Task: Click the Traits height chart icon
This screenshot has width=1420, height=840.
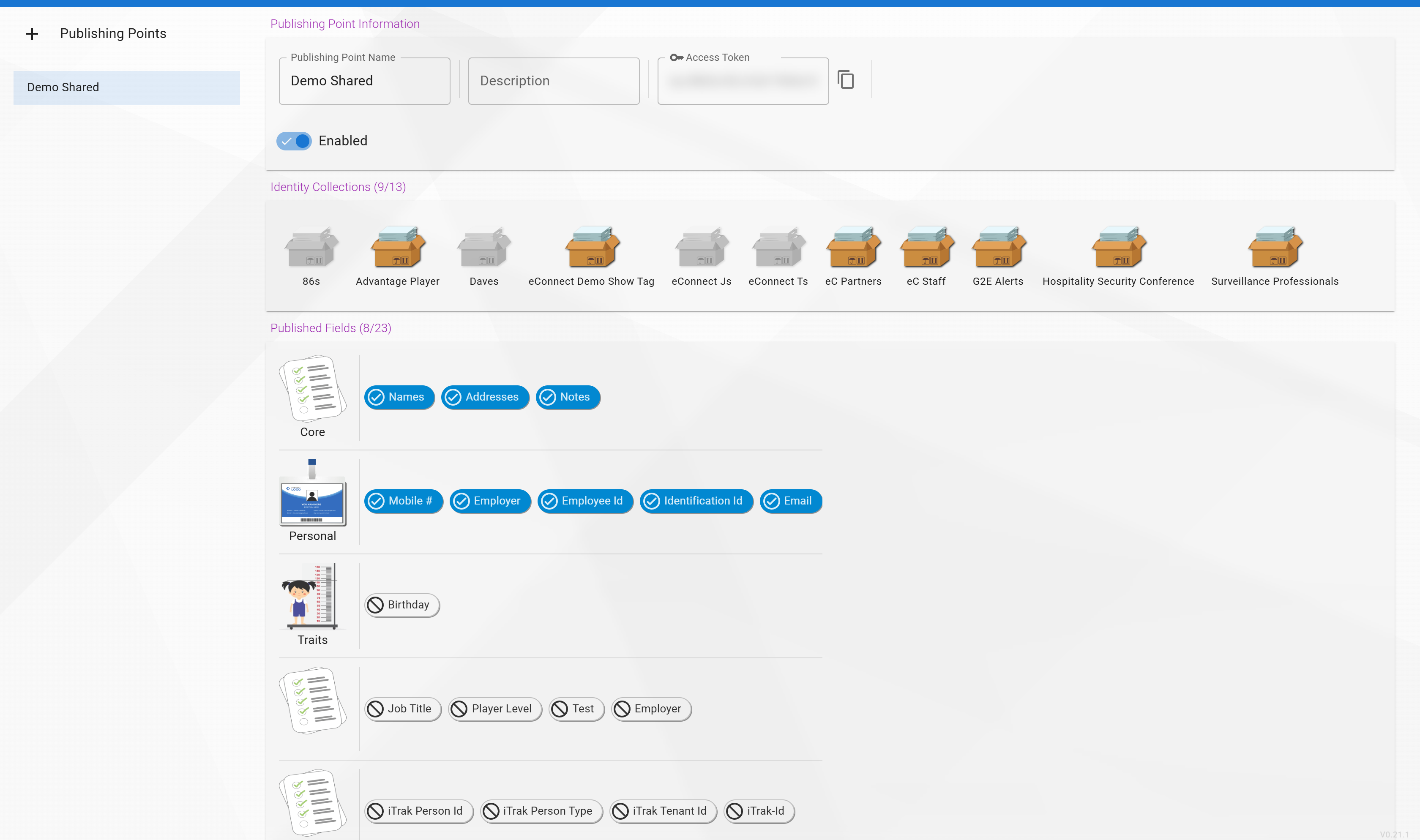Action: (312, 596)
